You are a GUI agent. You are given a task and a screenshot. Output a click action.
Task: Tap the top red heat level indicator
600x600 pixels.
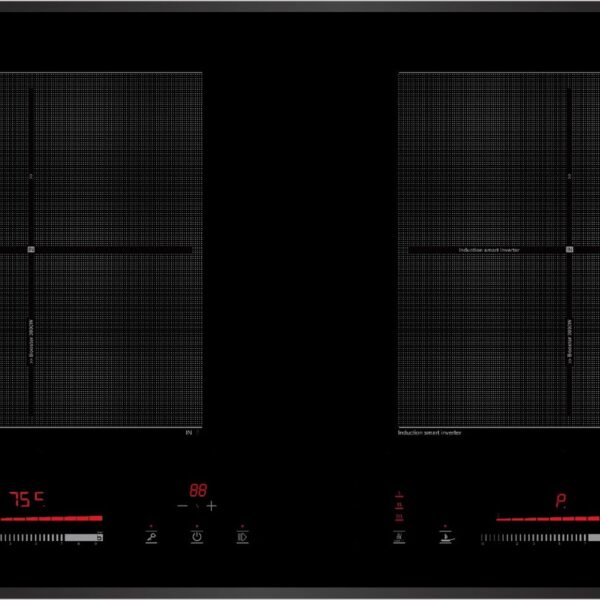tap(399, 495)
